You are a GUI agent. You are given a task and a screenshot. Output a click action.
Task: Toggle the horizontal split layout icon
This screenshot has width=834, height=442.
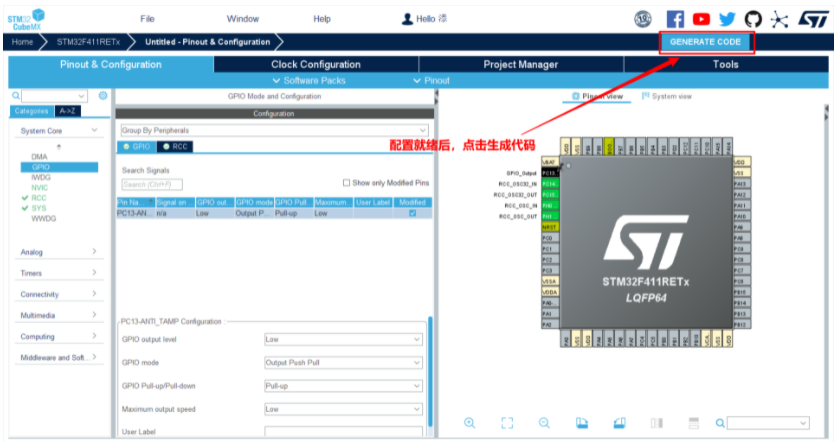coord(694,423)
